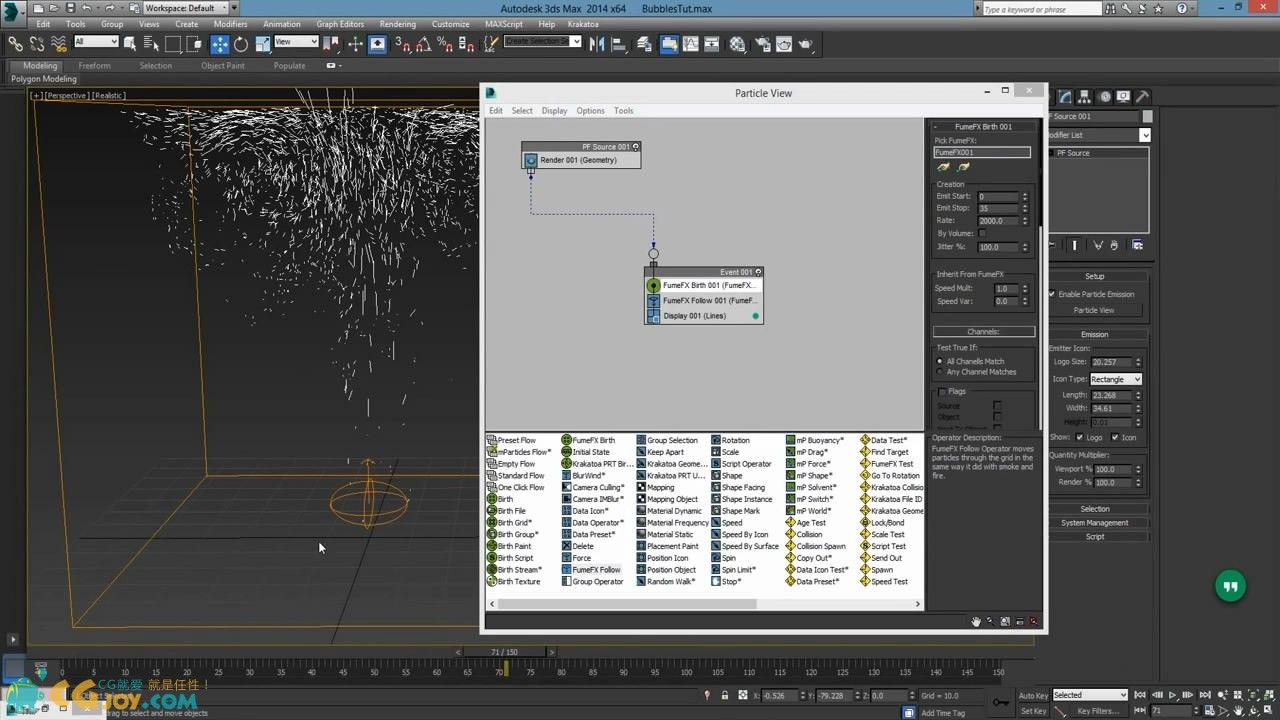Screen dimensions: 1280x720
Task: Open the Icon Type Rectangle dropdown
Action: [1116, 379]
